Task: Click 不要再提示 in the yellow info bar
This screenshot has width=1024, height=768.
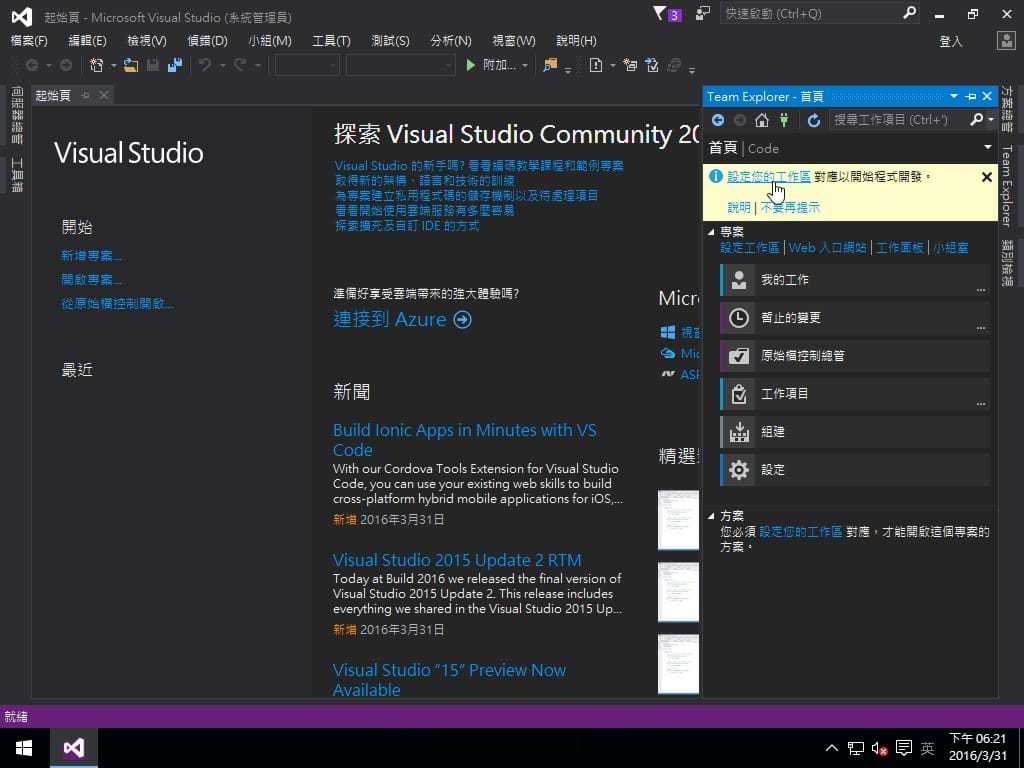Action: point(790,208)
